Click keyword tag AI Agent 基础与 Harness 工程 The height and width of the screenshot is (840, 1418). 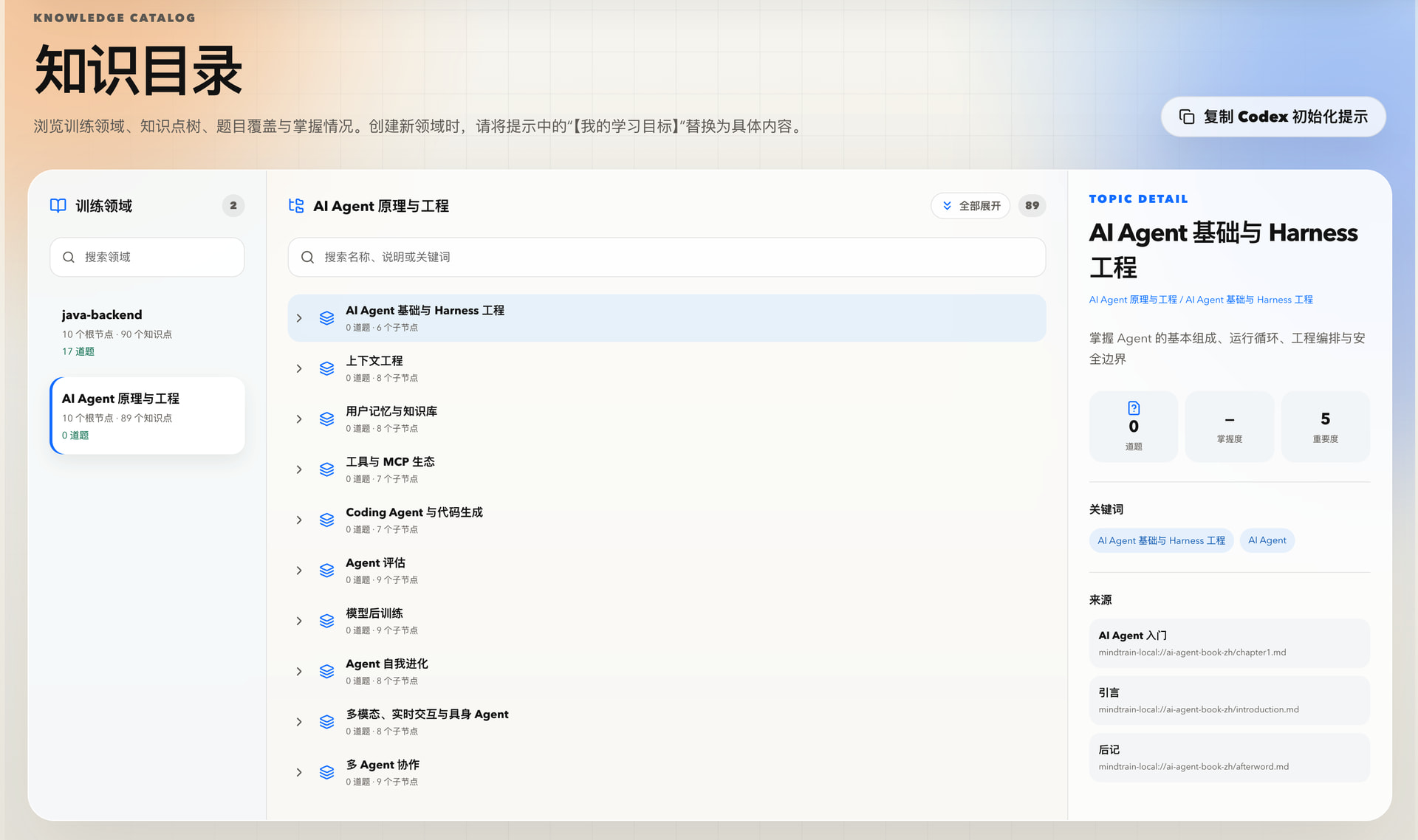(x=1161, y=540)
